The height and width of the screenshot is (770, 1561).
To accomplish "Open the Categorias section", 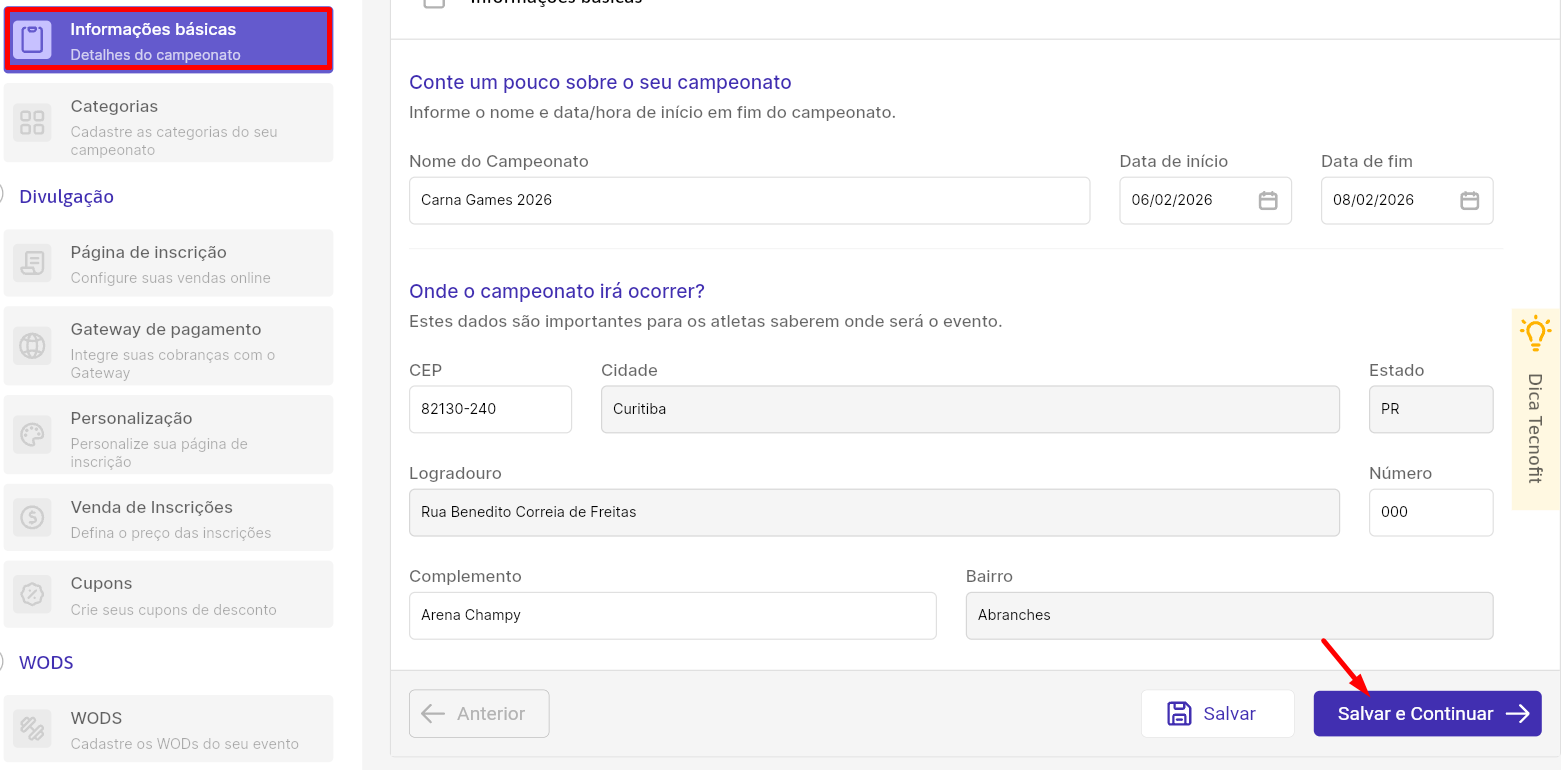I will (168, 123).
